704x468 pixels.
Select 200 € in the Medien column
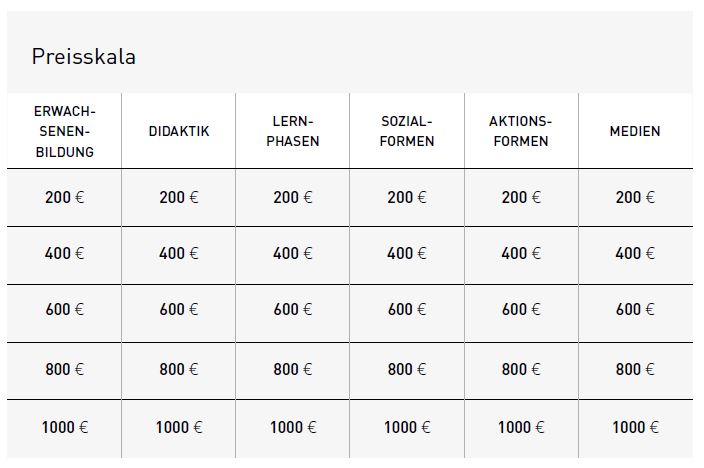click(x=635, y=197)
